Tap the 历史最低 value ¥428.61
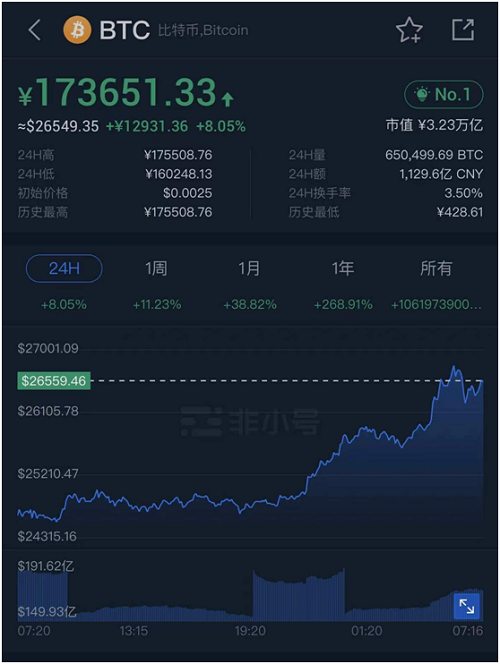The height and width of the screenshot is (664, 500). pos(460,212)
